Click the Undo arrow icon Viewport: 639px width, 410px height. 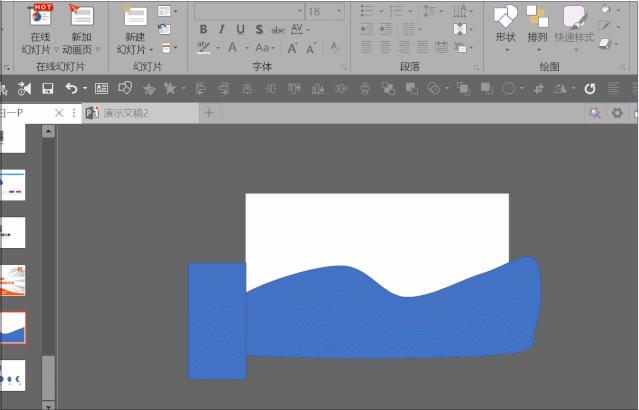(70, 88)
